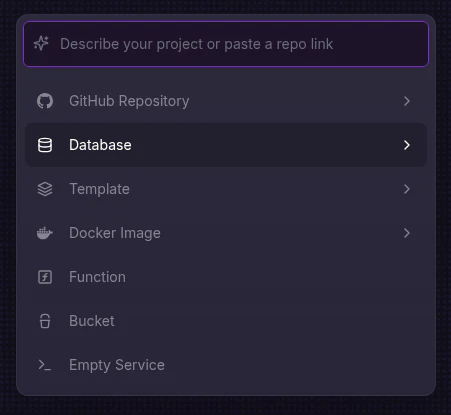Screen dimensions: 451x415
Task: Select the Function entry
Action: [226, 277]
